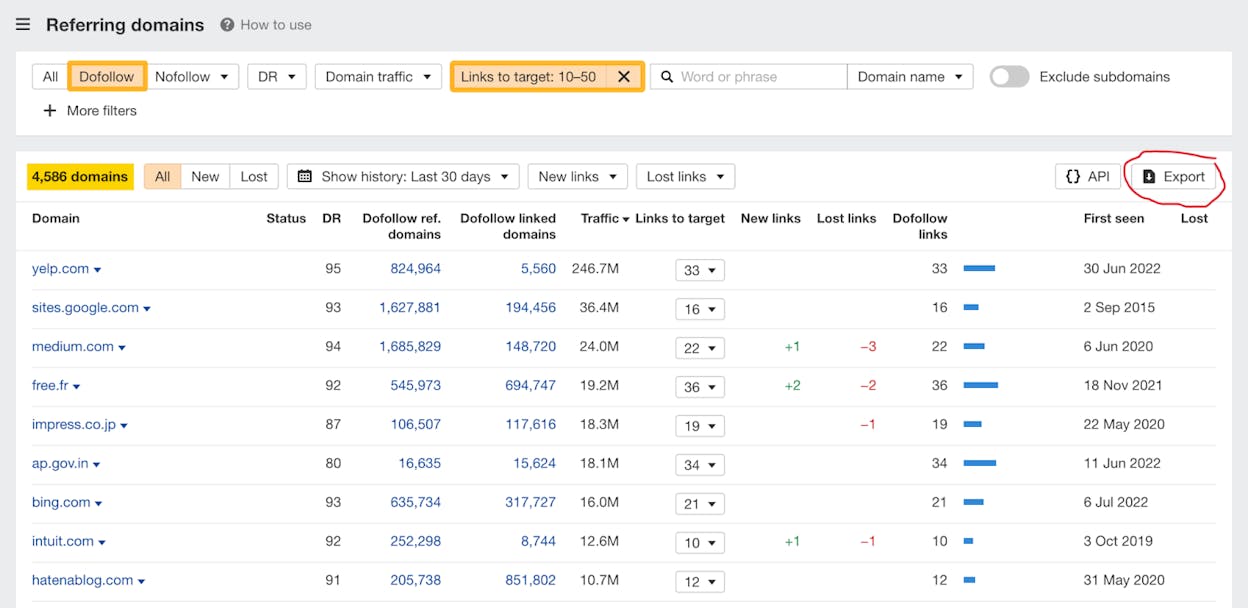Expand sites.google.com links to target 16

point(700,309)
